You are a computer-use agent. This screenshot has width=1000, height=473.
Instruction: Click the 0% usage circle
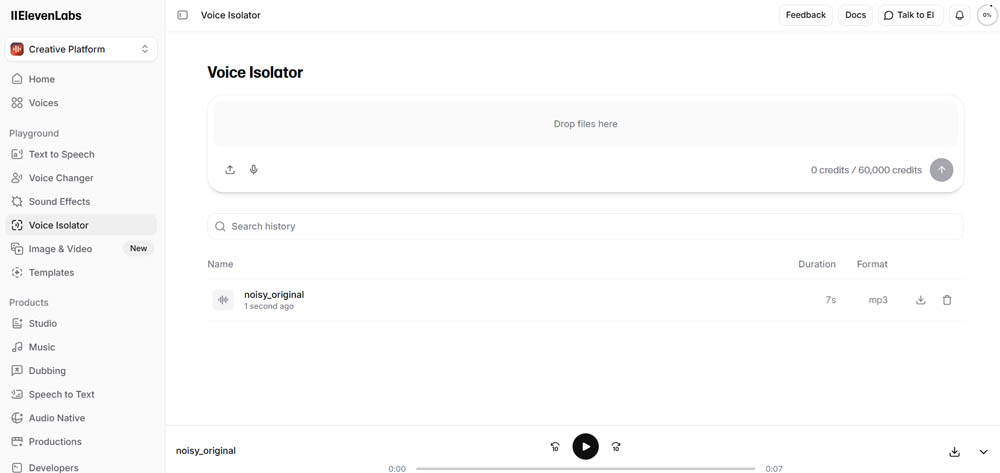(987, 15)
